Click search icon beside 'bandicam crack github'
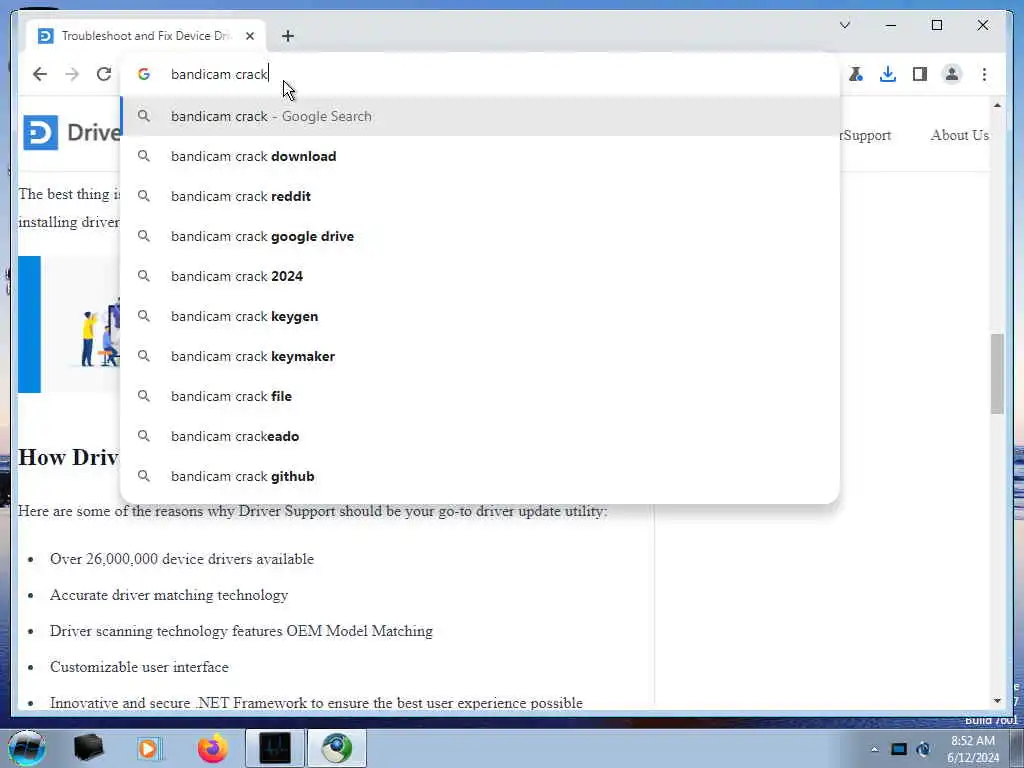The width and height of the screenshot is (1024, 768). click(x=144, y=476)
